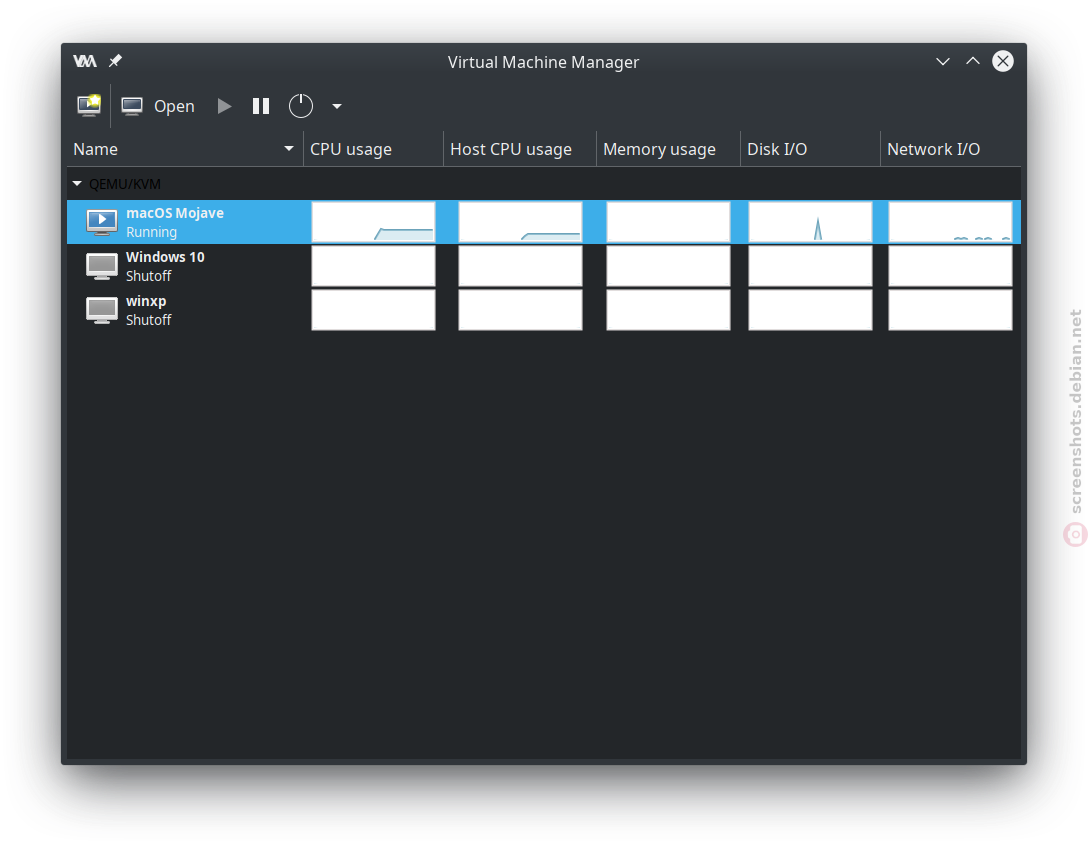Select the winxp virtual machine
The height and width of the screenshot is (844, 1088).
pos(544,310)
